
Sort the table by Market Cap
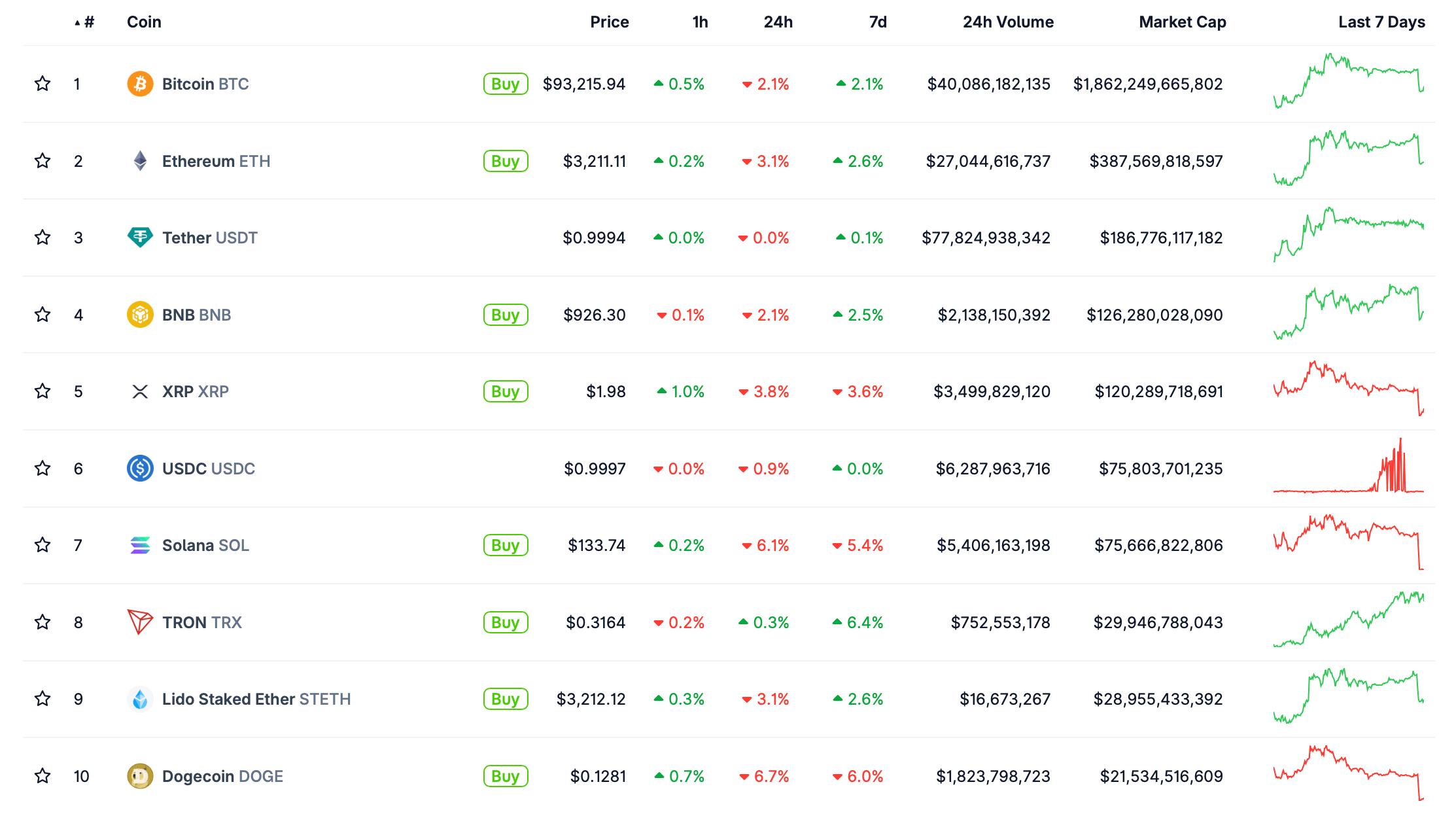[x=1182, y=22]
